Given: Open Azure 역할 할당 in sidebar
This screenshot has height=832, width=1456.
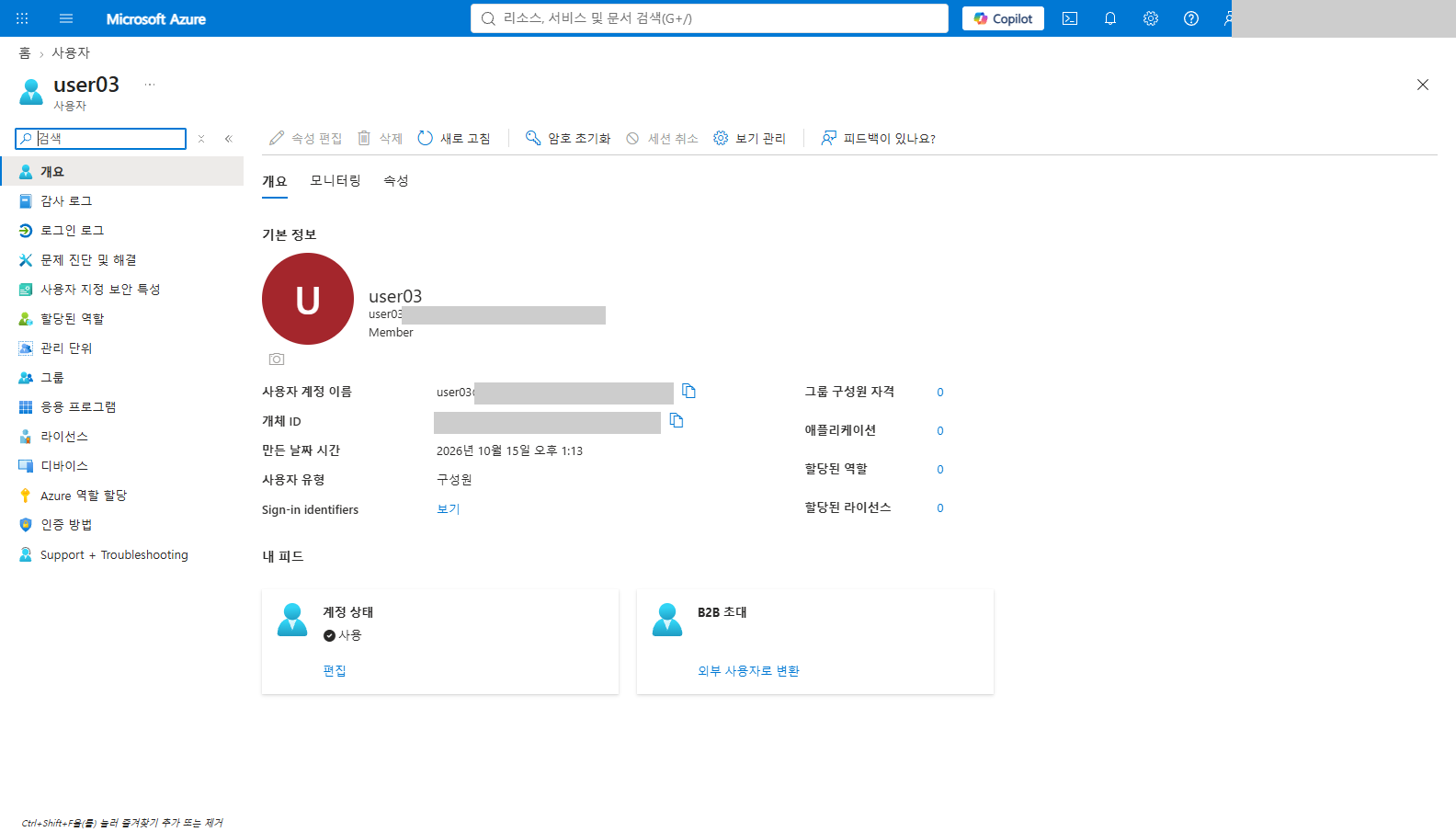Looking at the screenshot, I should pyautogui.click(x=121, y=496).
